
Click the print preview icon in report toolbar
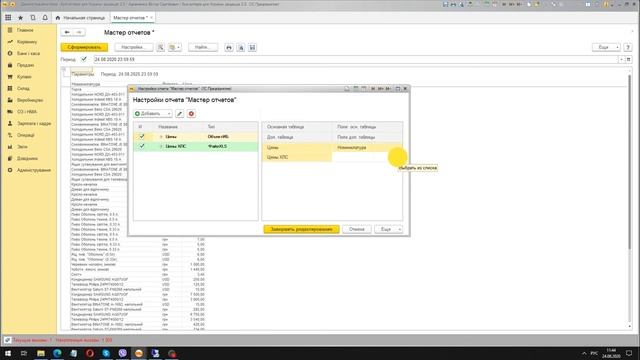click(x=241, y=47)
